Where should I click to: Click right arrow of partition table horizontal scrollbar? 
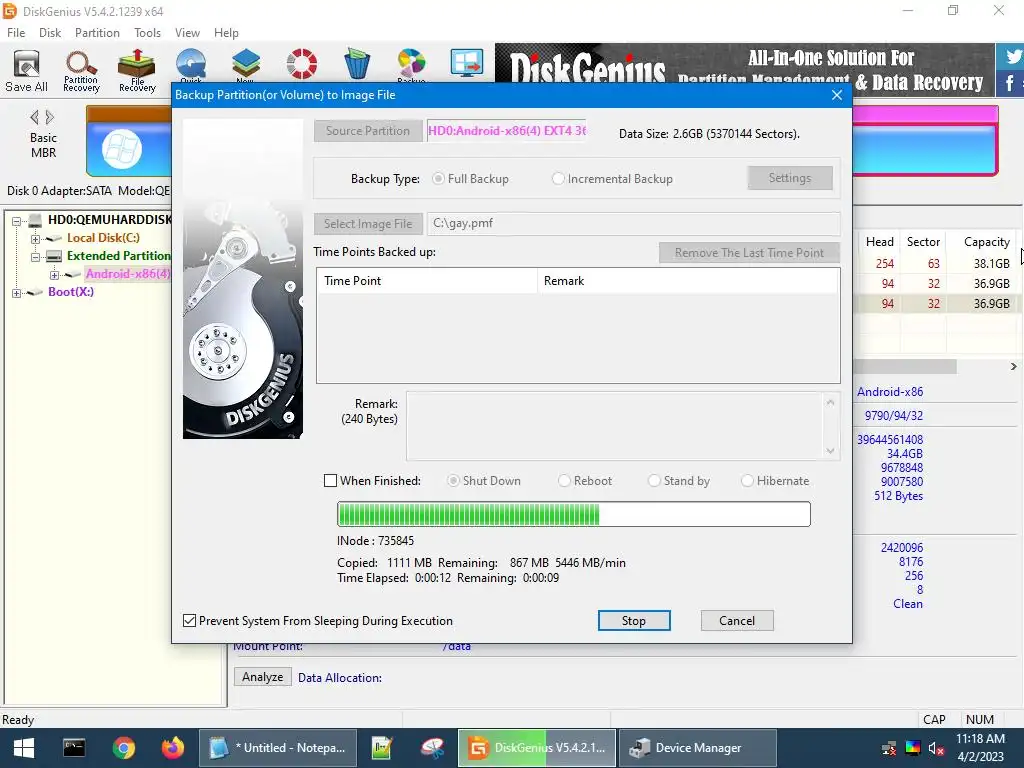[1014, 367]
